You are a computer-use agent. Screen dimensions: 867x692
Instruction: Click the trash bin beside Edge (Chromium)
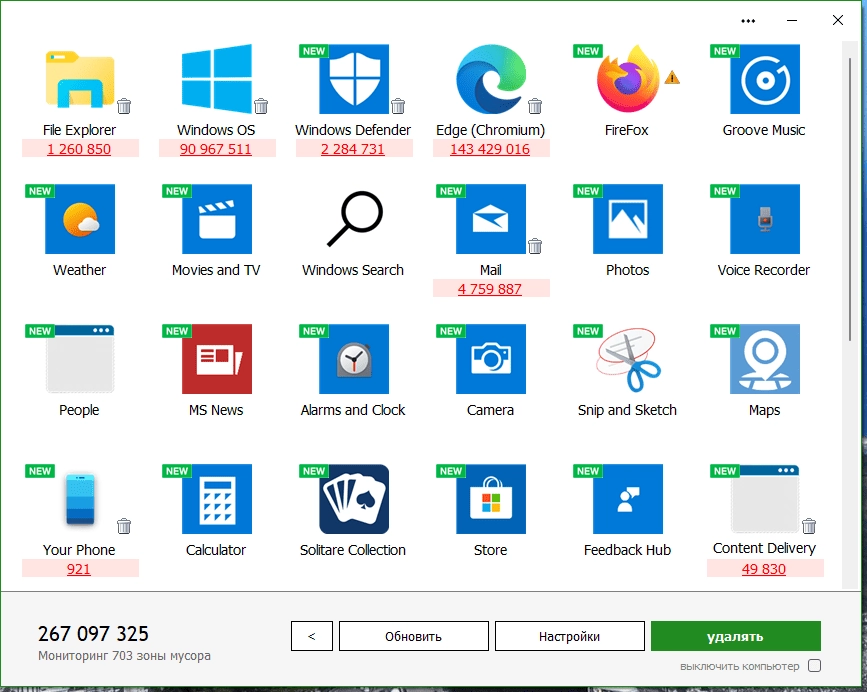tap(535, 106)
